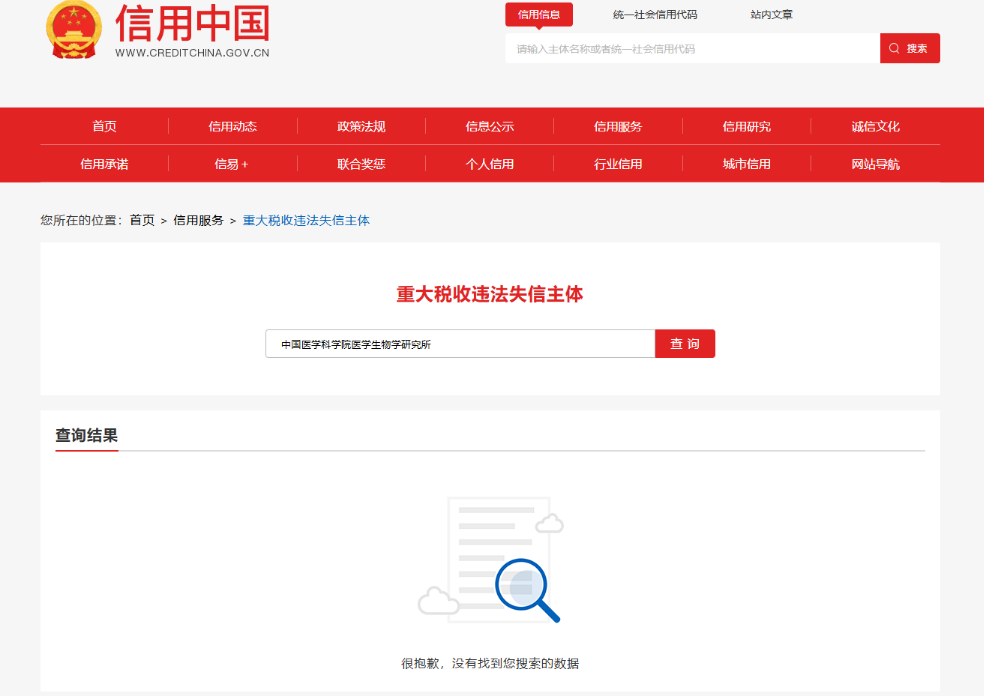This screenshot has height=696, width=984.
Task: Focus the top search box for 主体名称
Action: [693, 48]
